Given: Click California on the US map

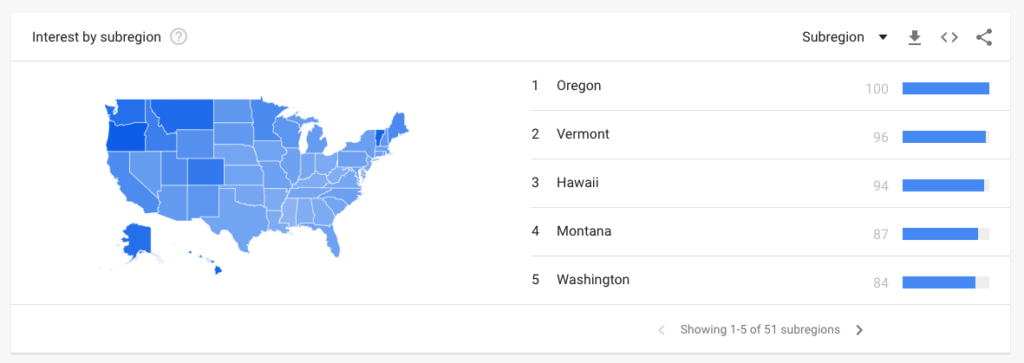Looking at the screenshot, I should (127, 180).
